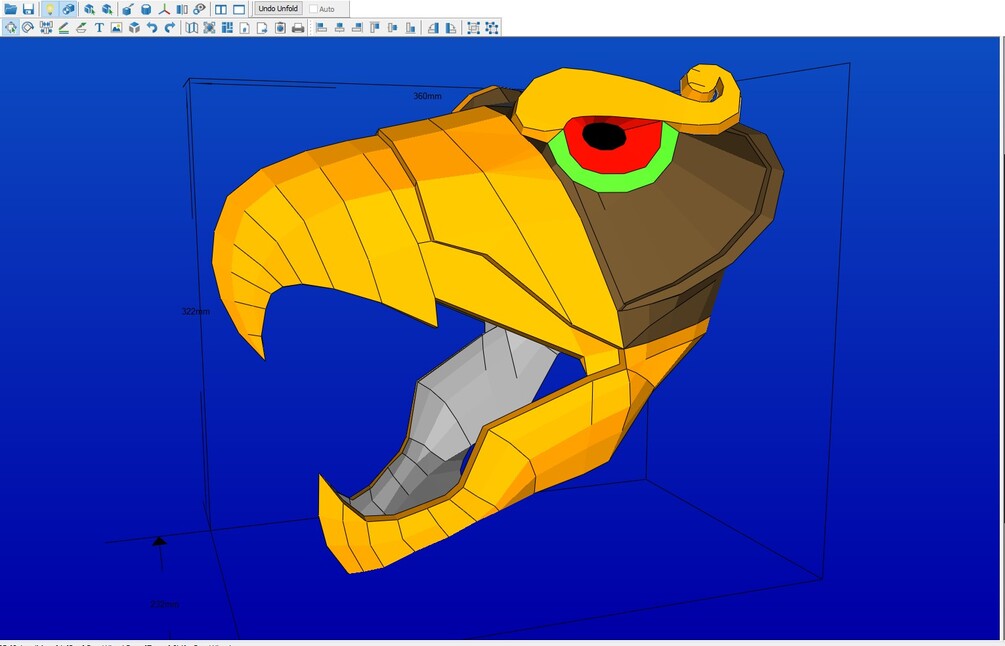This screenshot has width=1005, height=646.
Task: Click the 360mm dimension label
Action: (x=428, y=96)
